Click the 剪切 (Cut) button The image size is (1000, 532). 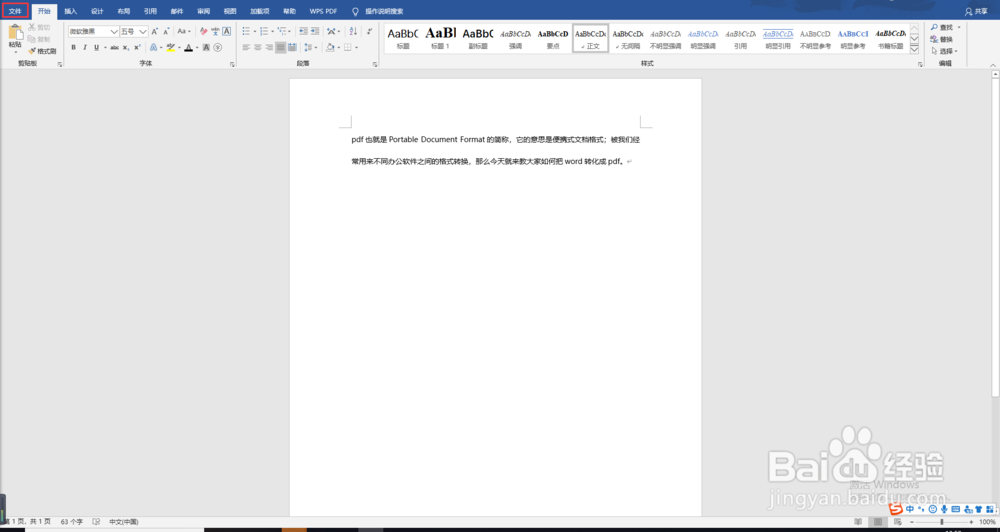click(39, 27)
